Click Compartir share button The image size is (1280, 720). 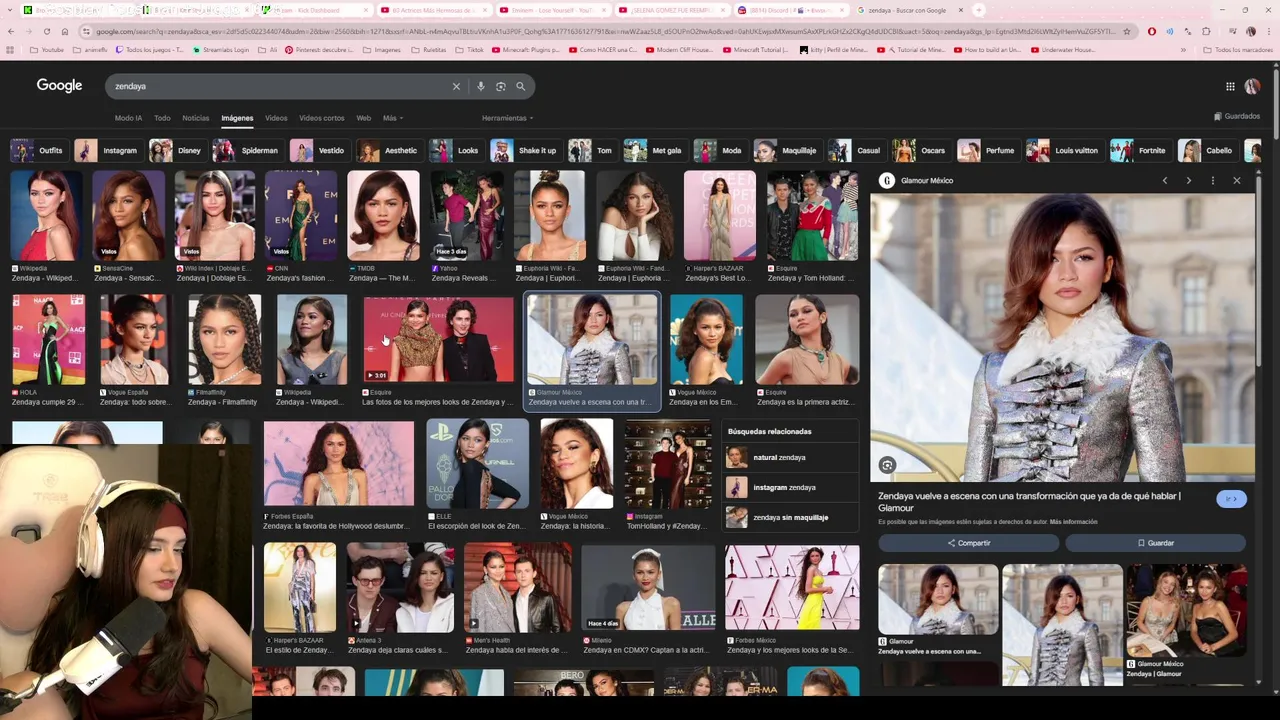968,543
